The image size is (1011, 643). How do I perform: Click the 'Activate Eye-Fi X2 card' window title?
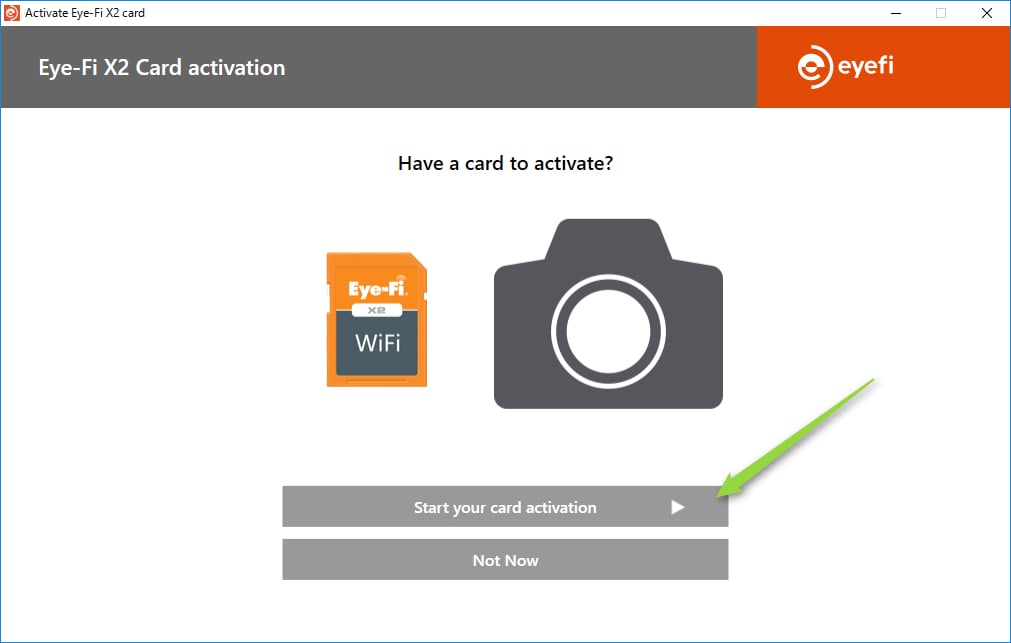85,13
